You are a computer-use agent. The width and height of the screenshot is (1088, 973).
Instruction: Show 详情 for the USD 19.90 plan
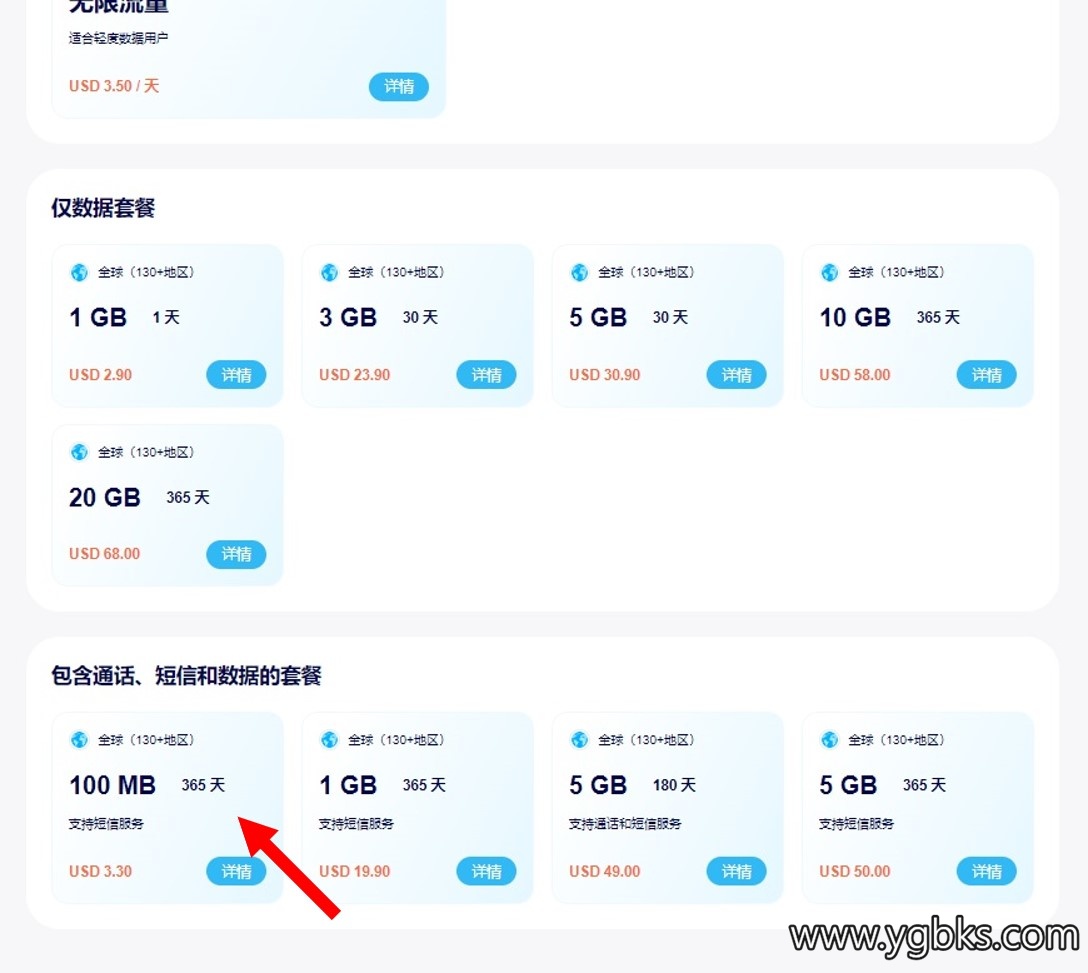click(486, 871)
